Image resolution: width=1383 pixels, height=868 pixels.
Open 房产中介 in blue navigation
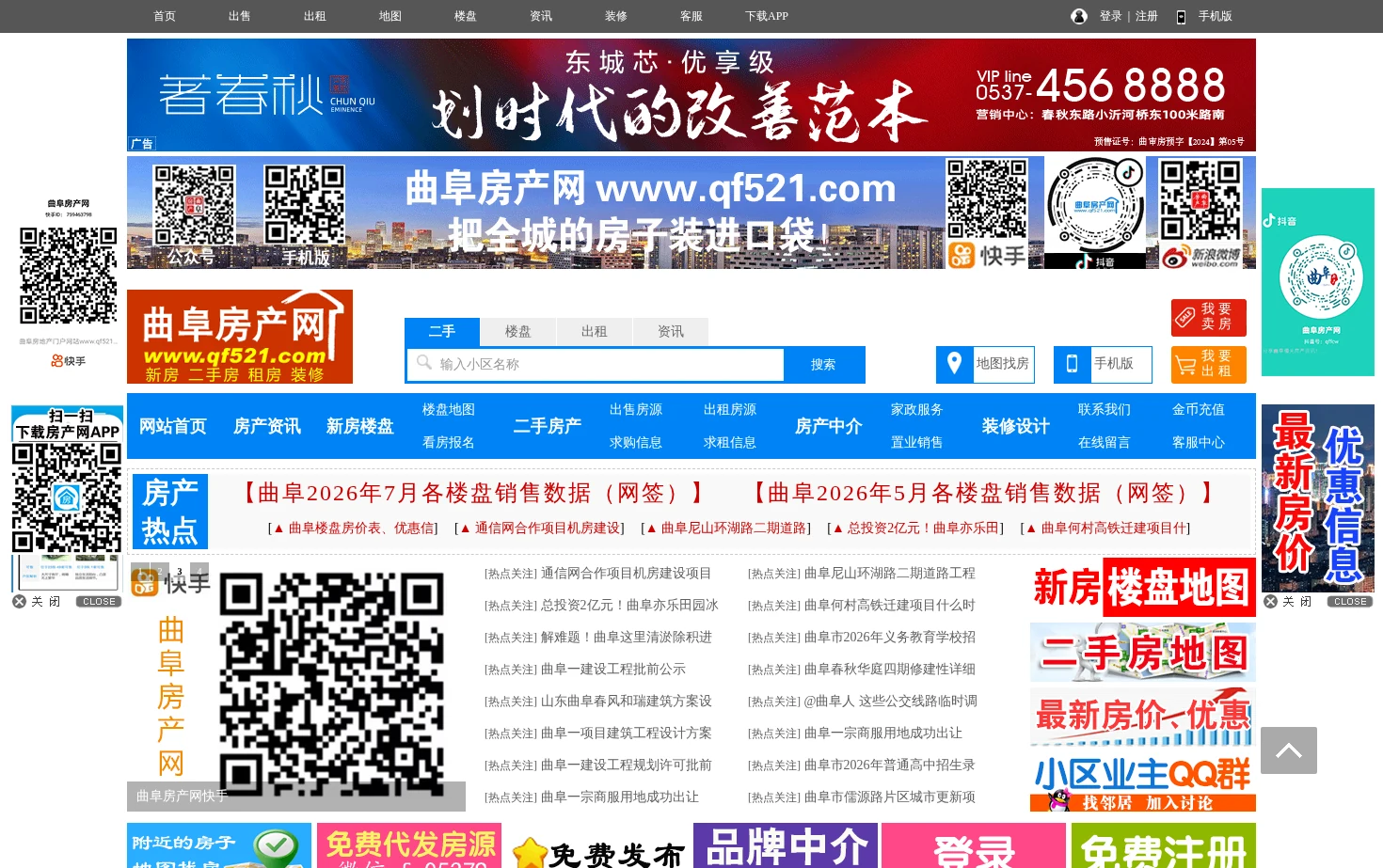point(829,426)
